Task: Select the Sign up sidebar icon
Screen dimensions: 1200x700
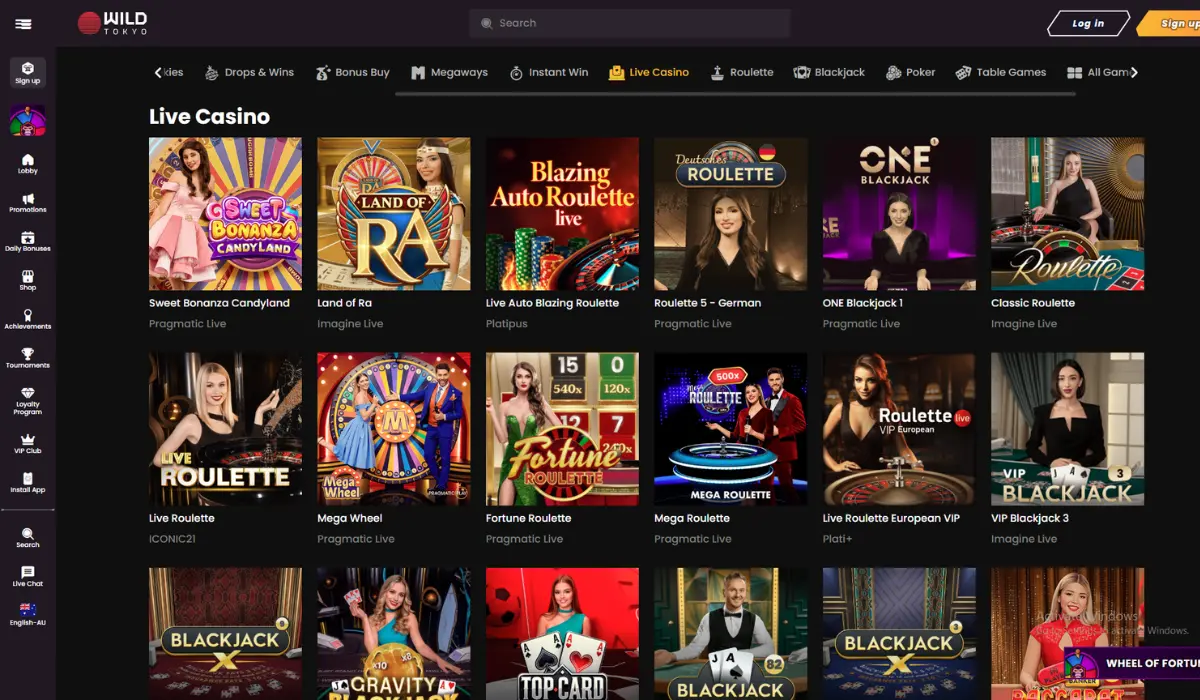Action: point(28,73)
